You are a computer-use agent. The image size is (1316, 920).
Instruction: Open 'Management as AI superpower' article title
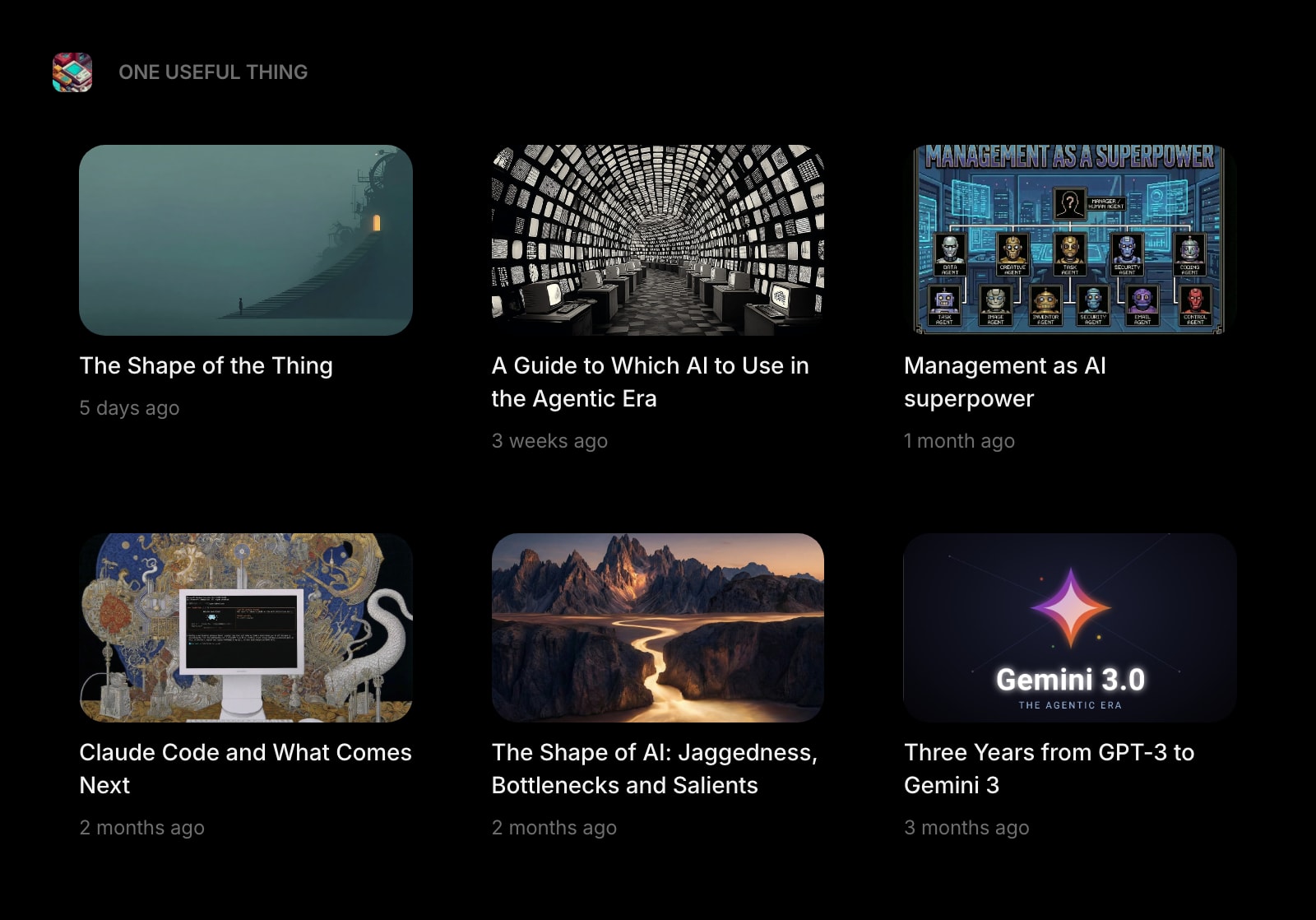[x=1005, y=382]
